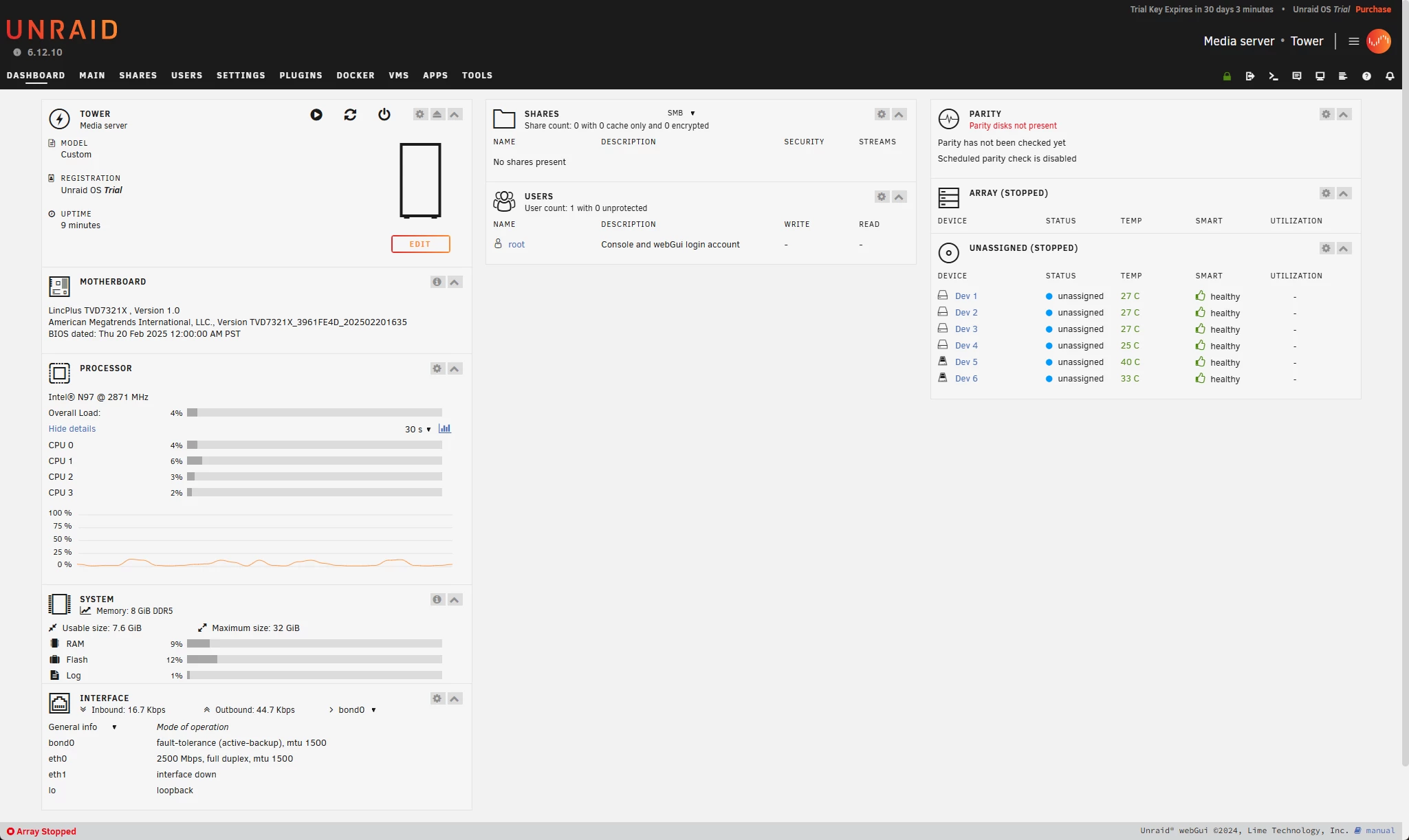The width and height of the screenshot is (1409, 840).
Task: Open the SMB protocol dropdown
Action: pos(681,113)
